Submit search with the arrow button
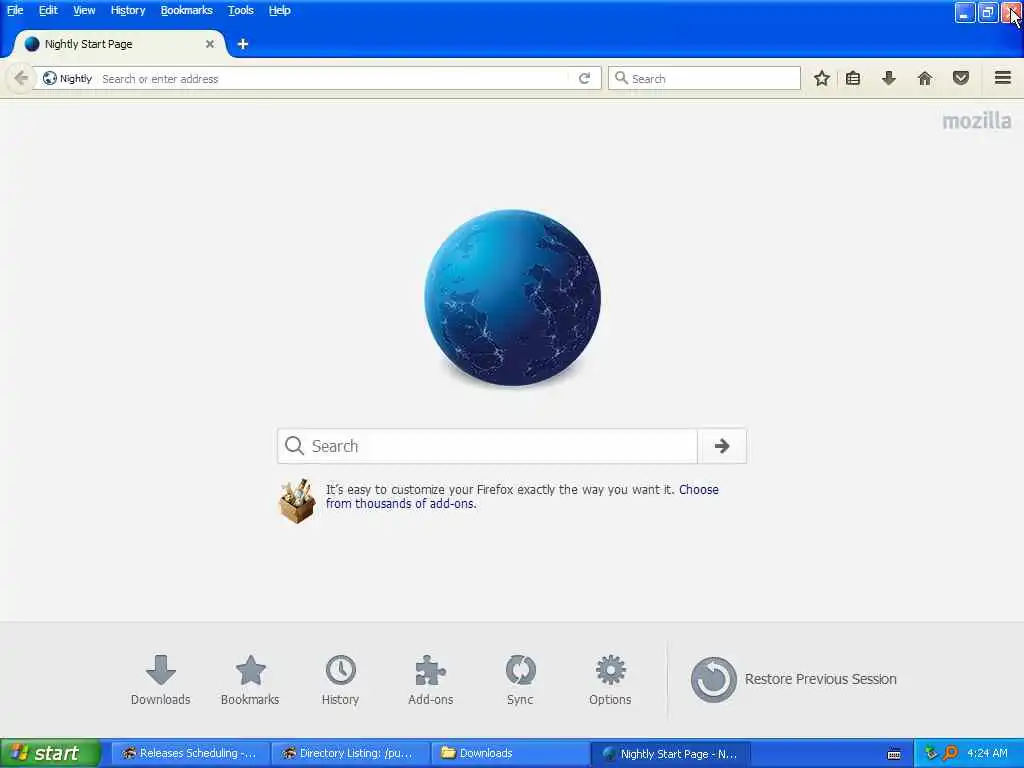The width and height of the screenshot is (1024, 768). click(x=722, y=446)
